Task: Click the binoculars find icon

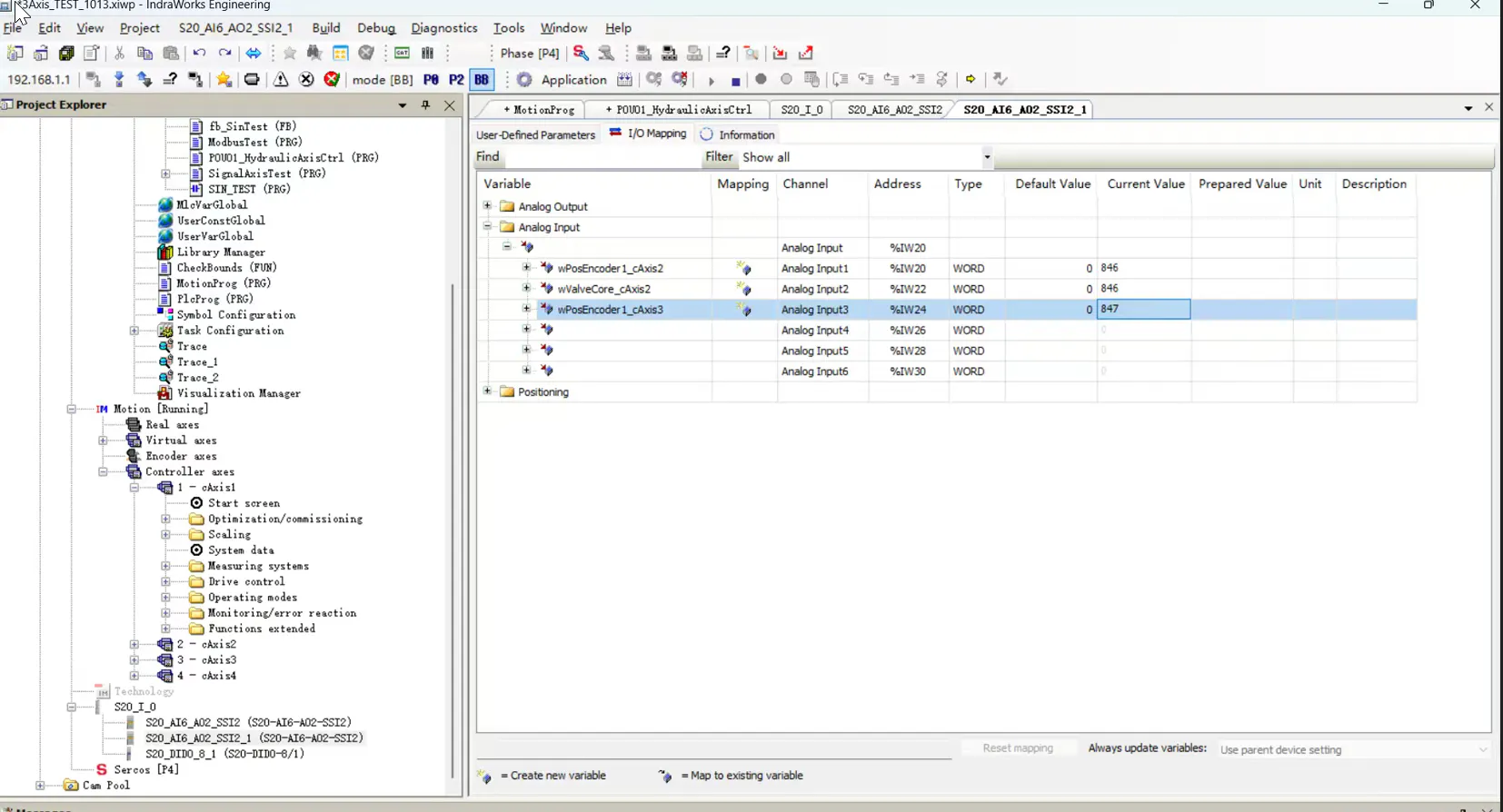Action: 314,54
